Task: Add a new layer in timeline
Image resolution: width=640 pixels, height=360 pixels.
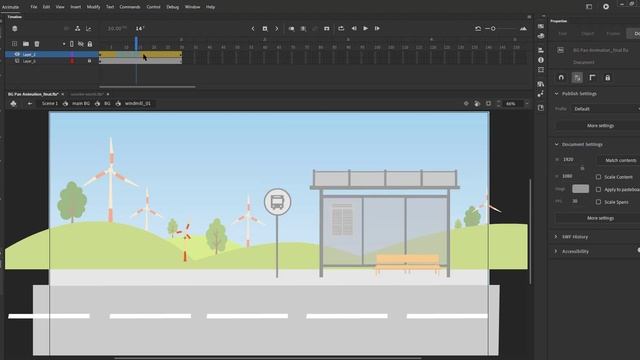Action: pyautogui.click(x=15, y=44)
